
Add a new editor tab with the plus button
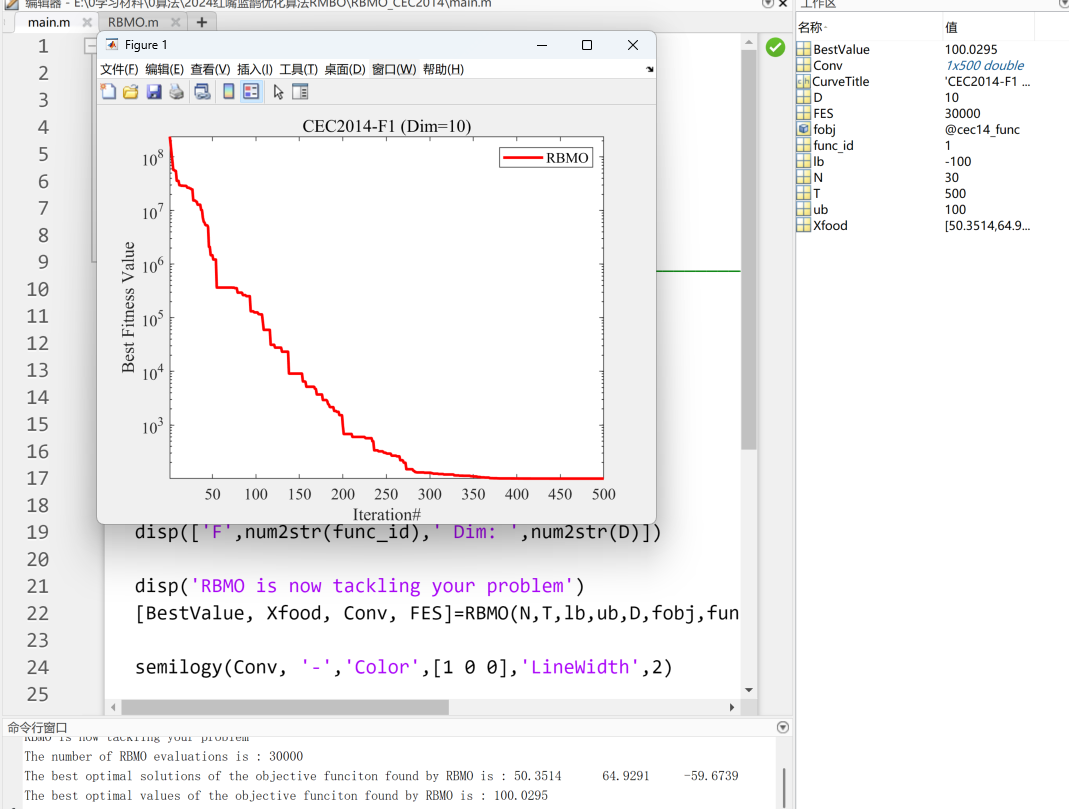pos(201,22)
